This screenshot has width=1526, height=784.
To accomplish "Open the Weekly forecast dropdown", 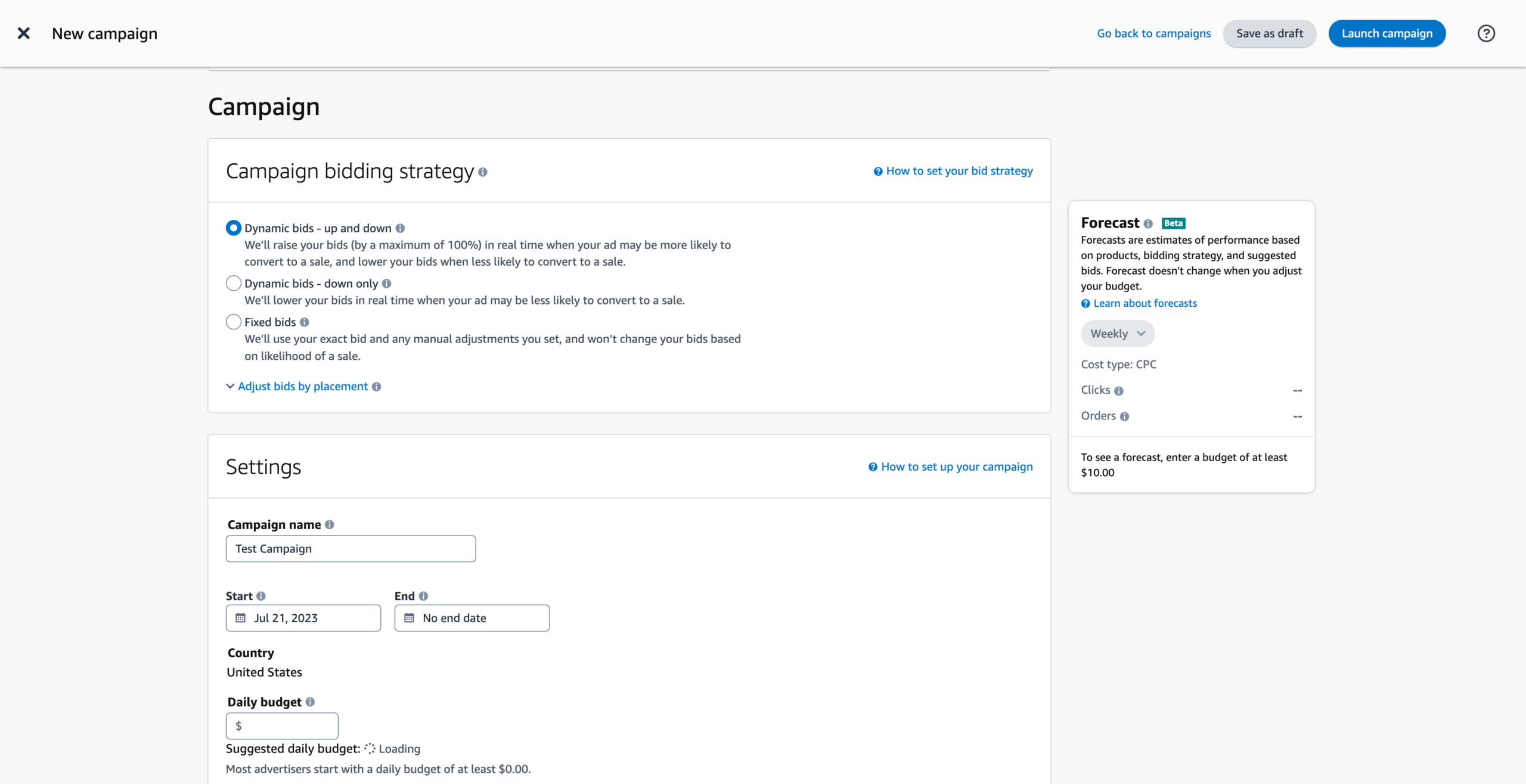I will pyautogui.click(x=1117, y=333).
